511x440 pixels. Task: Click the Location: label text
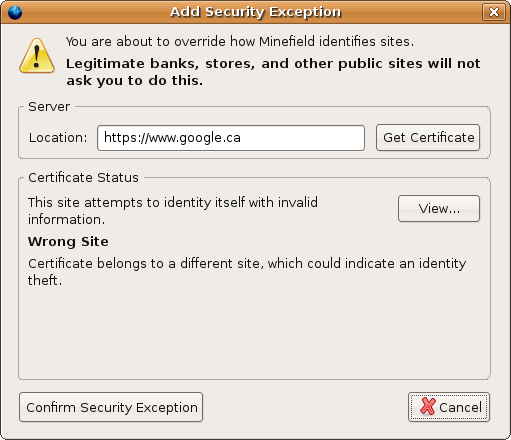click(x=58, y=138)
